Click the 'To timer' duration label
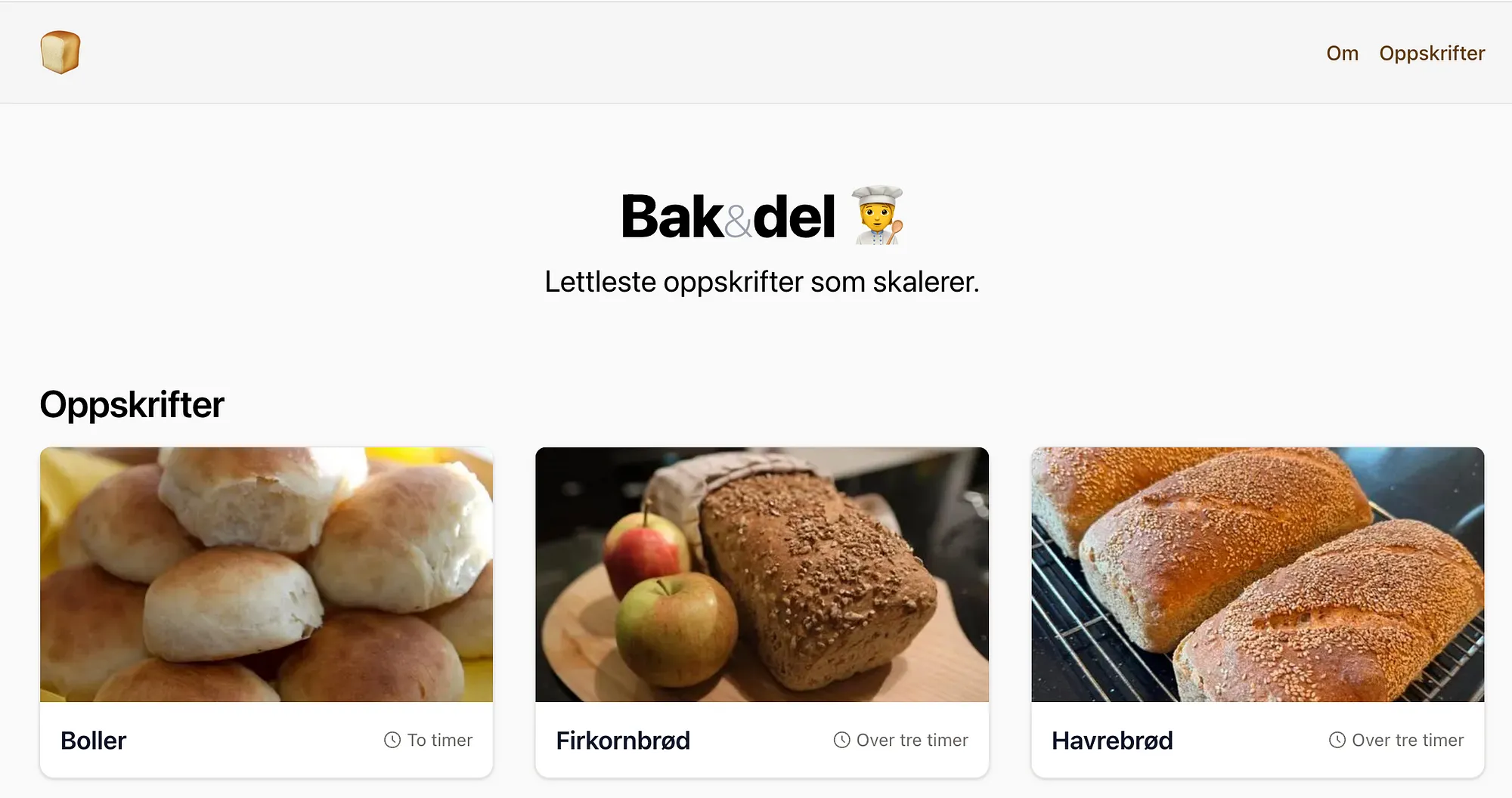The image size is (1512, 798). pos(440,740)
